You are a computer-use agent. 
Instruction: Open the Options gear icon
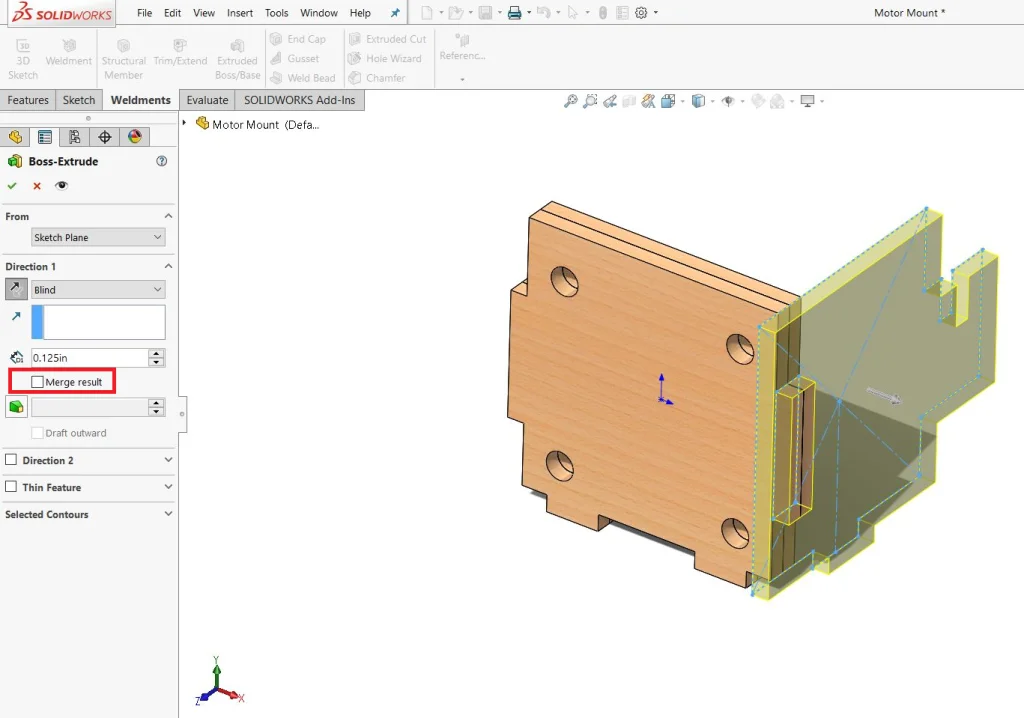pyautogui.click(x=641, y=13)
